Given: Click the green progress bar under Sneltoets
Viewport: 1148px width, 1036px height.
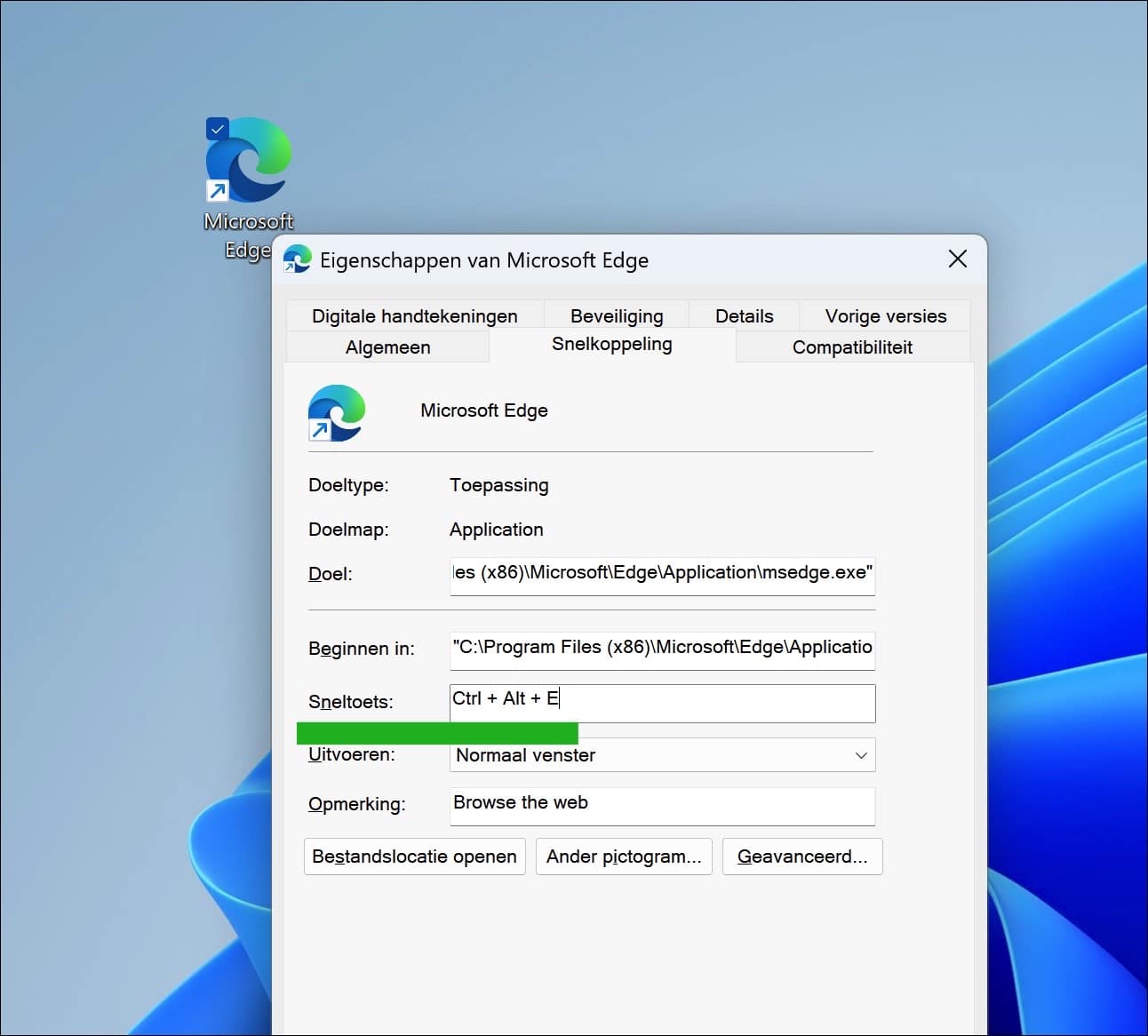Looking at the screenshot, I should (437, 732).
